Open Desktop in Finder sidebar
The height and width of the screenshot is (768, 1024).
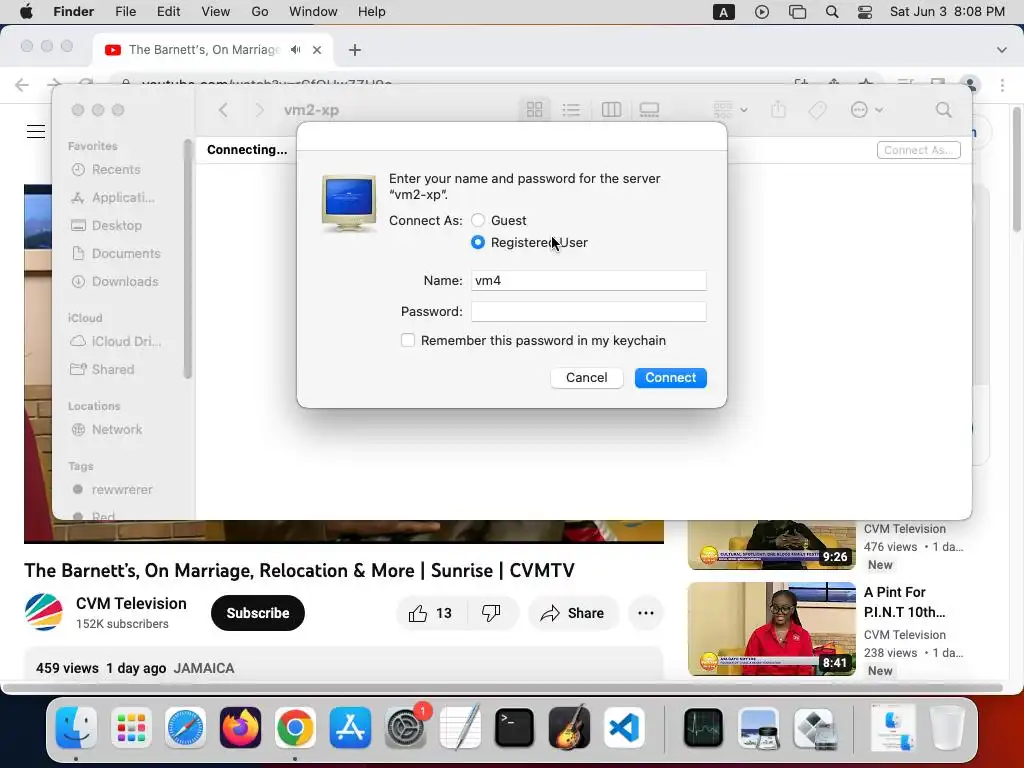116,226
